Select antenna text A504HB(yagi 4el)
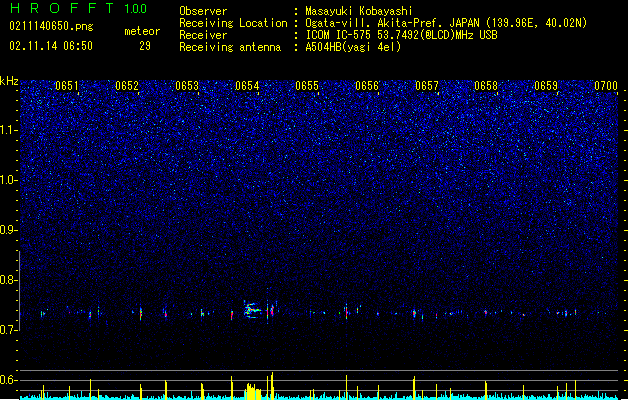629x400 pixels. point(353,47)
